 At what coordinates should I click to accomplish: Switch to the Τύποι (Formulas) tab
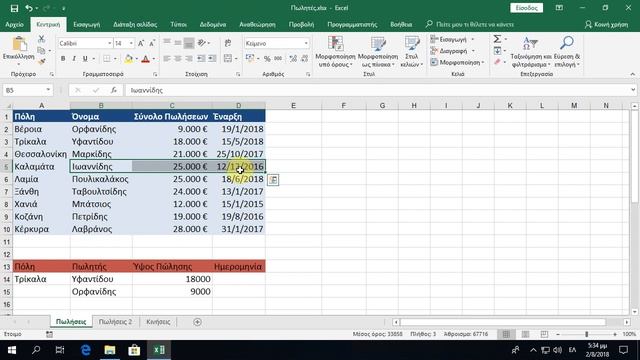(178, 24)
